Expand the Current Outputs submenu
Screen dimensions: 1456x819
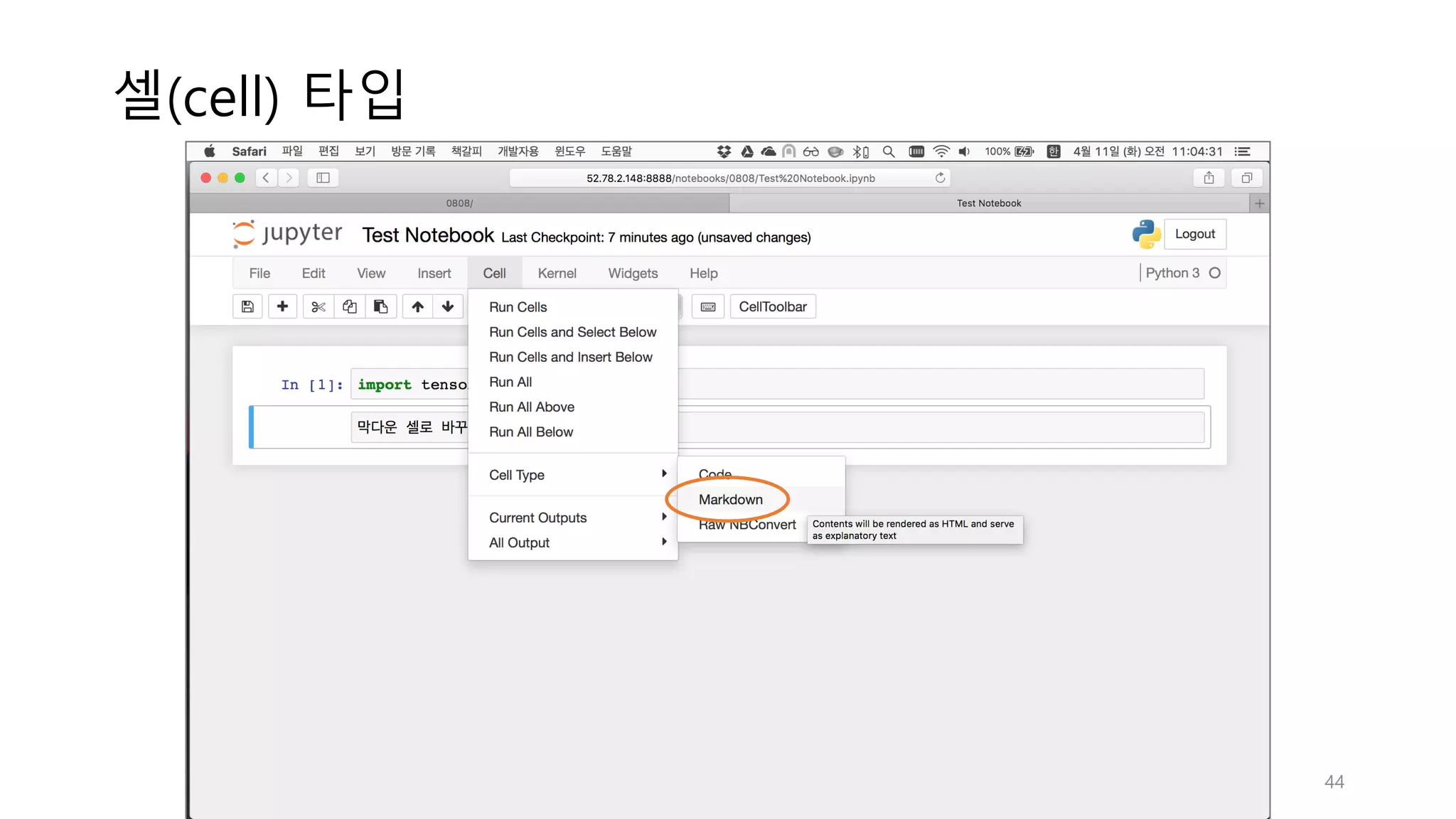pyautogui.click(x=573, y=518)
